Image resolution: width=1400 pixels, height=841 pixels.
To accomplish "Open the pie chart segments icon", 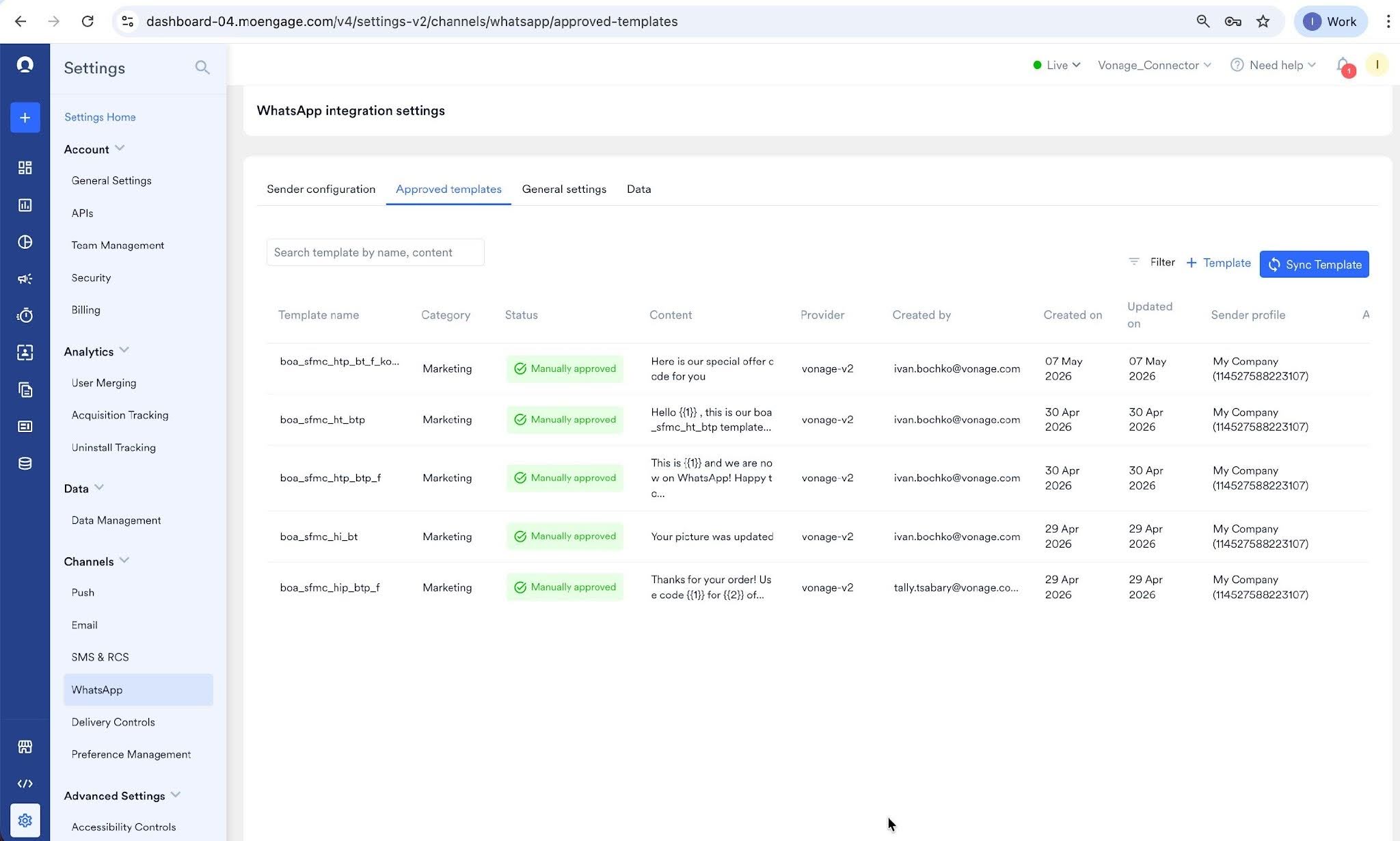I will click(25, 241).
